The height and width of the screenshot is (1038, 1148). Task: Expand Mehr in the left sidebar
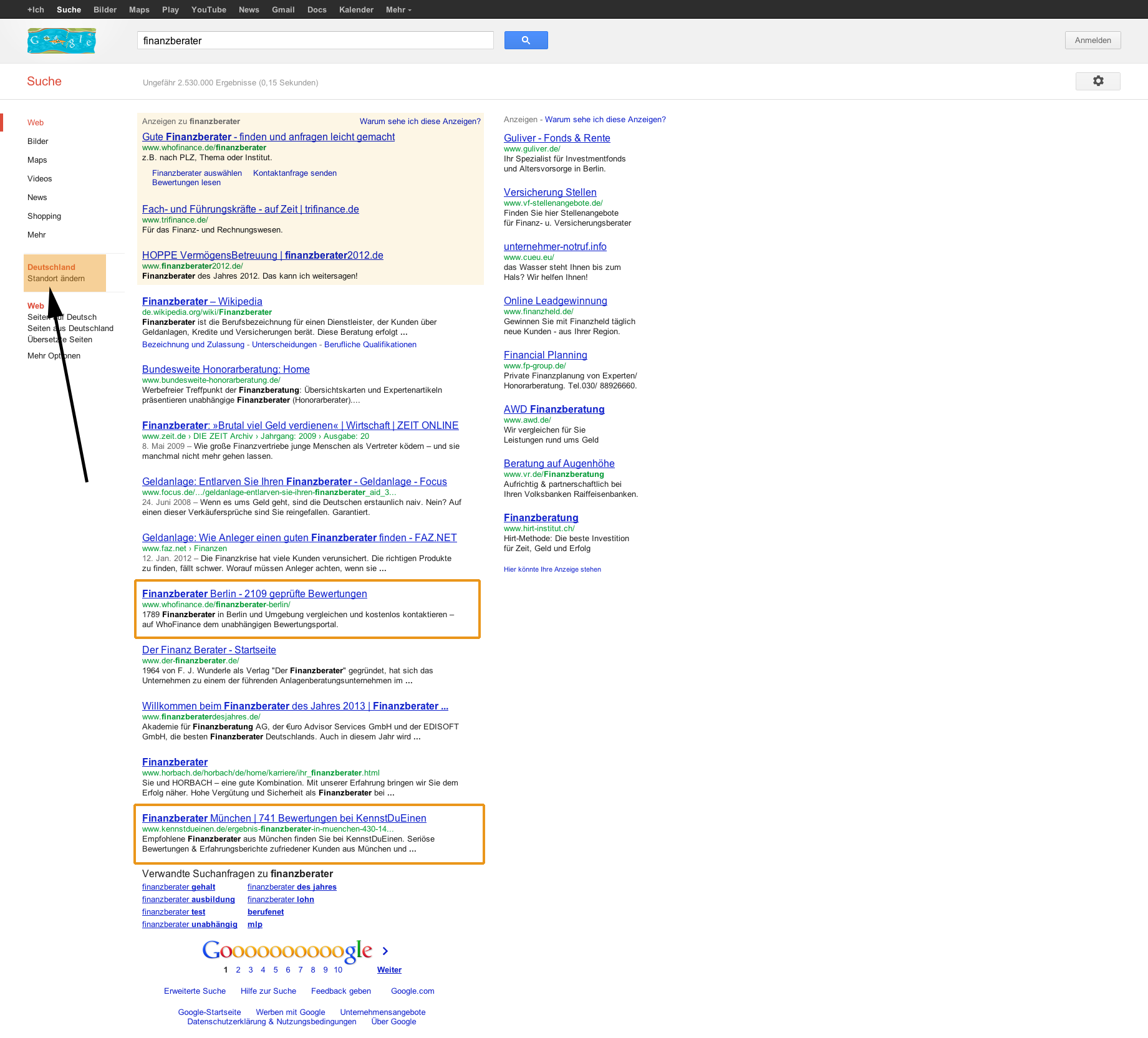pos(37,235)
